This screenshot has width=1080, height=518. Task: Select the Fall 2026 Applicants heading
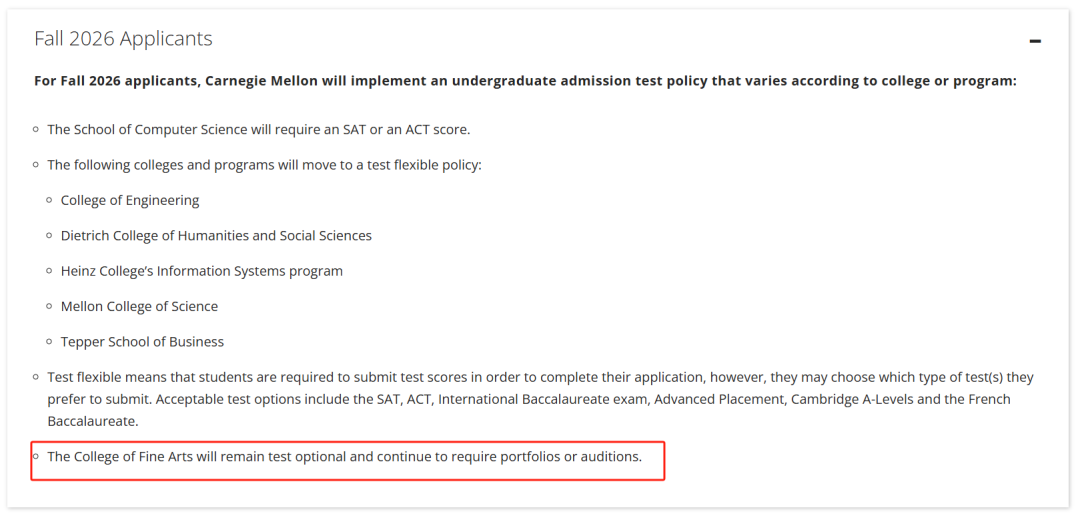point(123,39)
